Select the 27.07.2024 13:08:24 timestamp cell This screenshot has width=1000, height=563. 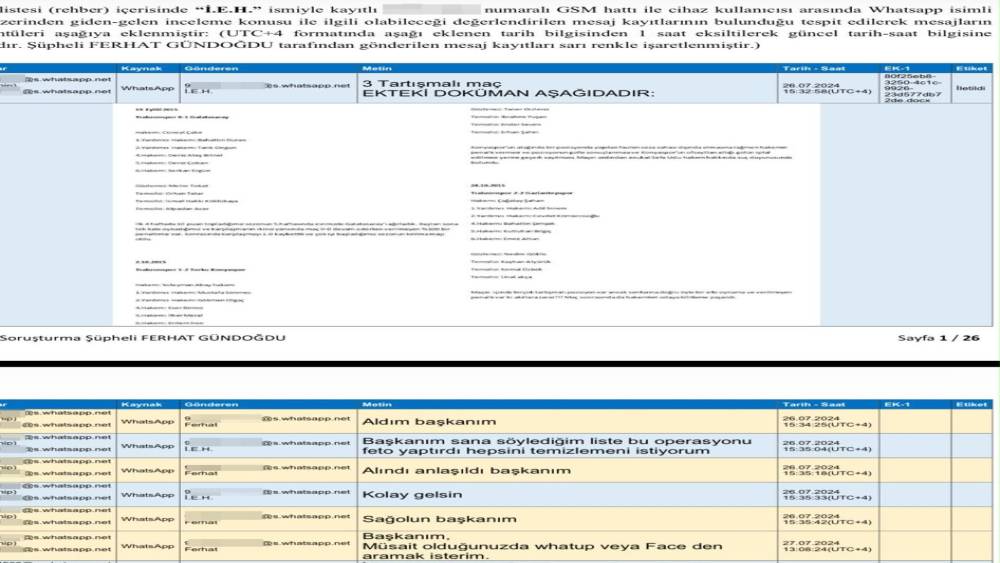(x=828, y=546)
